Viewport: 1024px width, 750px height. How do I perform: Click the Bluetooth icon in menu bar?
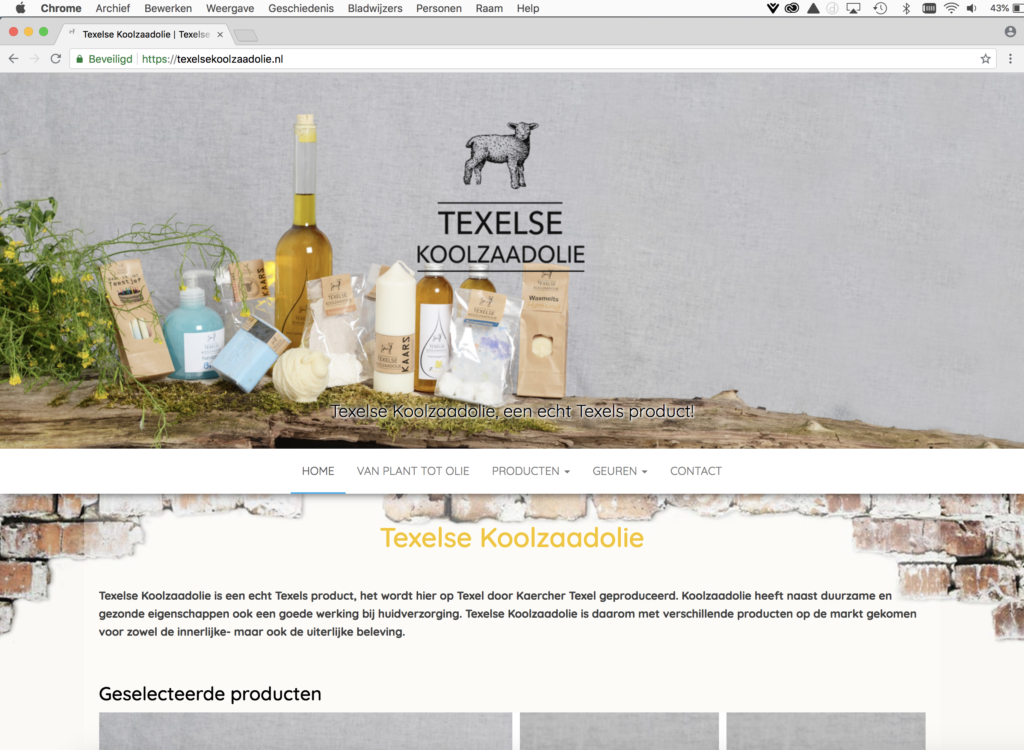point(906,8)
